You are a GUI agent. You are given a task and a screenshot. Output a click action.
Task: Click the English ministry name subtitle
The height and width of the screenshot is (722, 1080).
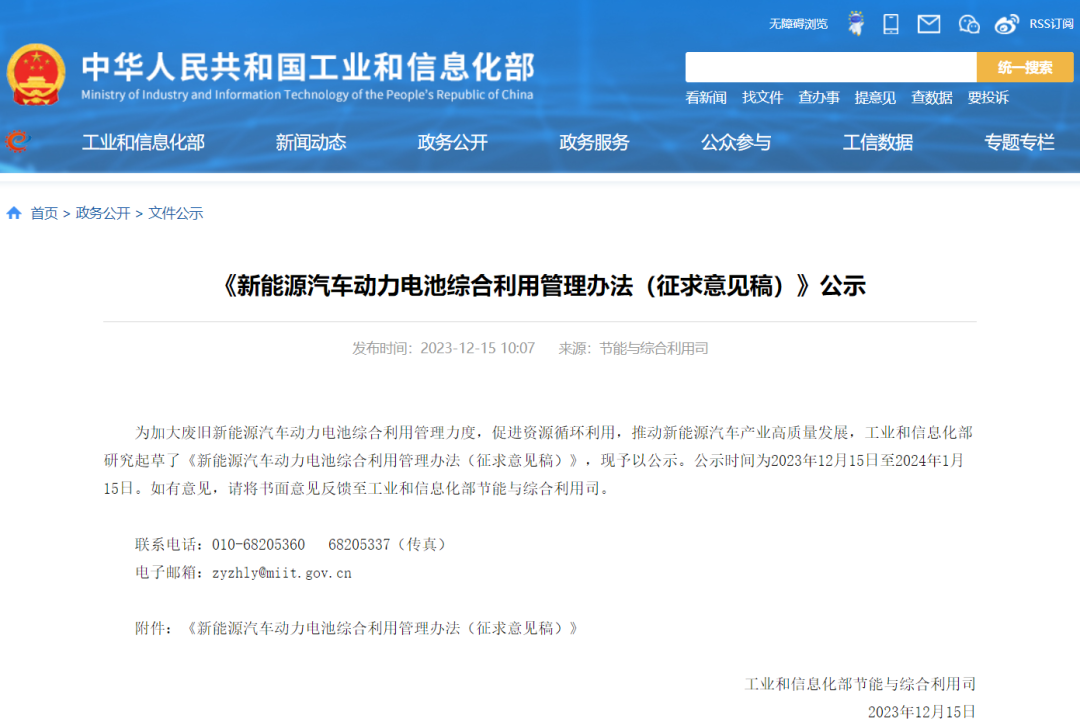(x=307, y=94)
